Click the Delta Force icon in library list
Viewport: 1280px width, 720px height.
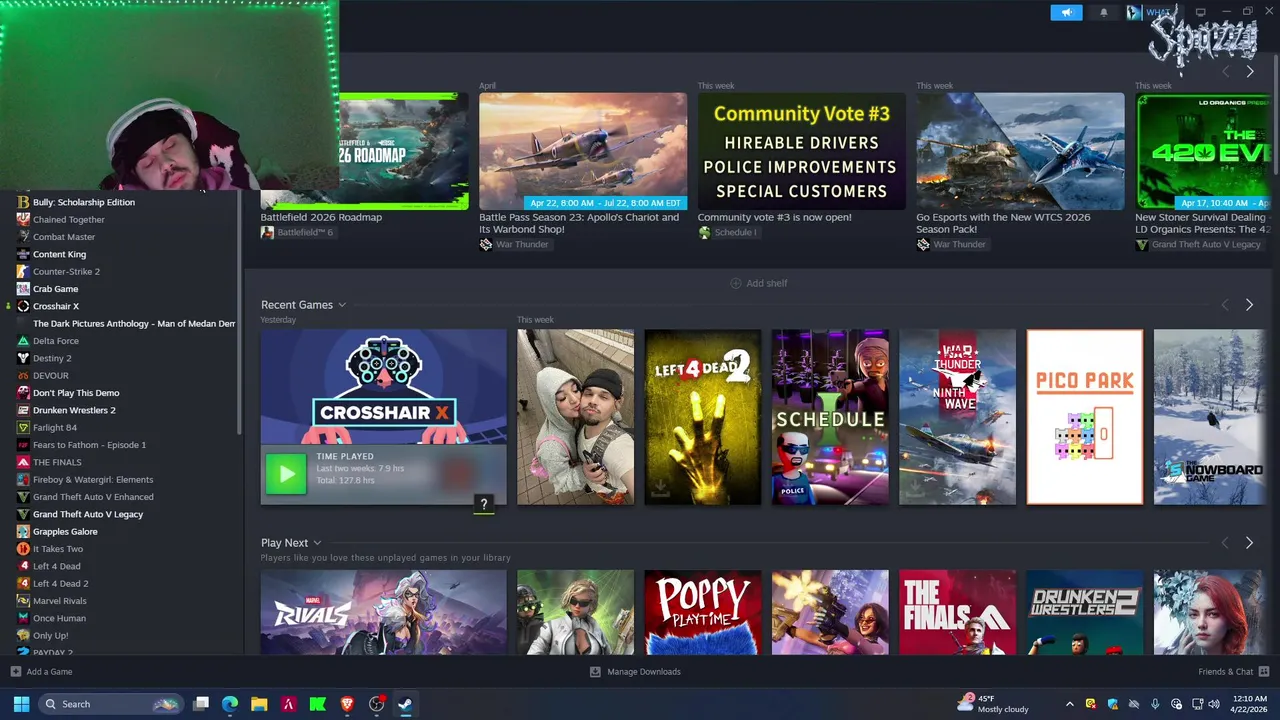(x=23, y=341)
